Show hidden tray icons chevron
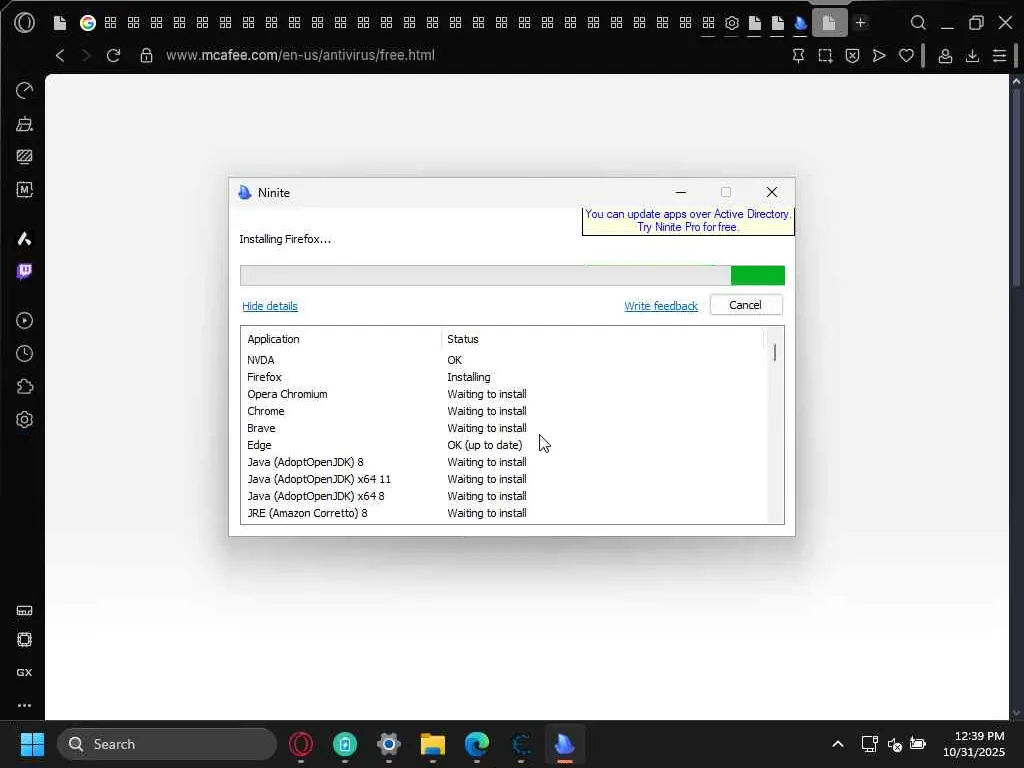Viewport: 1024px width, 768px height. (x=838, y=744)
